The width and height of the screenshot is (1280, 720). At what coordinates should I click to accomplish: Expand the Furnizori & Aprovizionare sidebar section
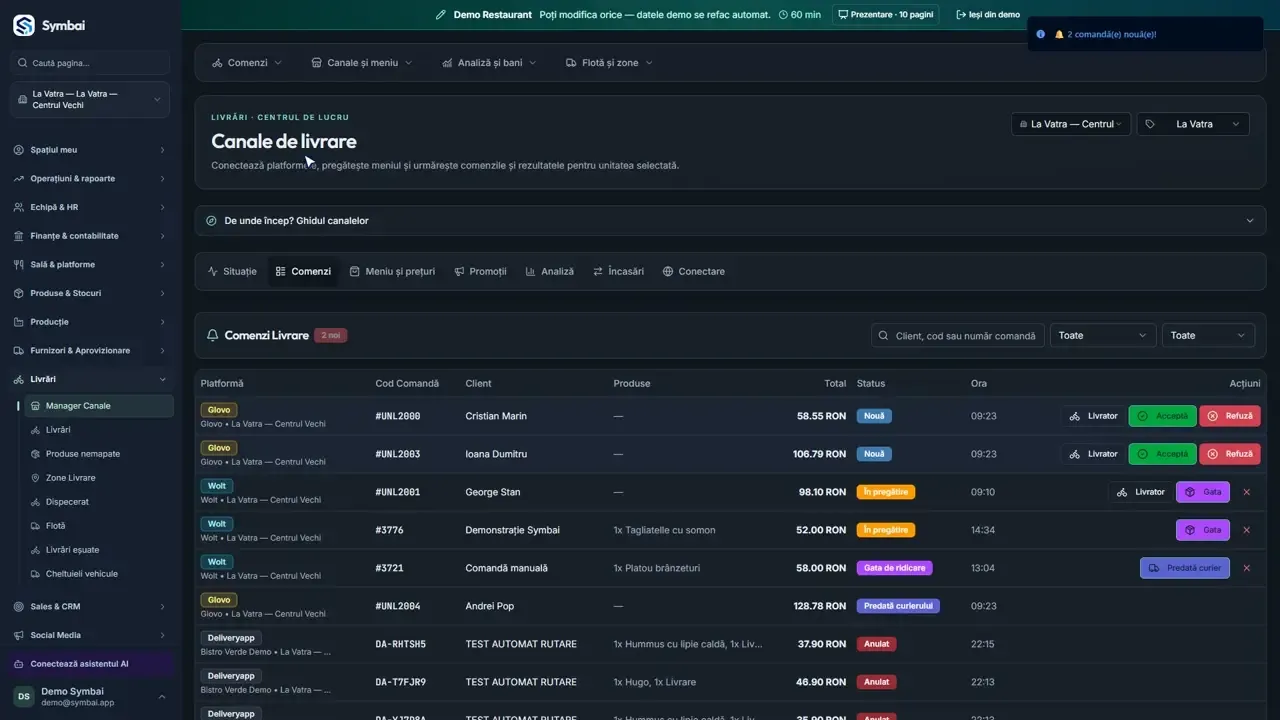pyautogui.click(x=90, y=351)
